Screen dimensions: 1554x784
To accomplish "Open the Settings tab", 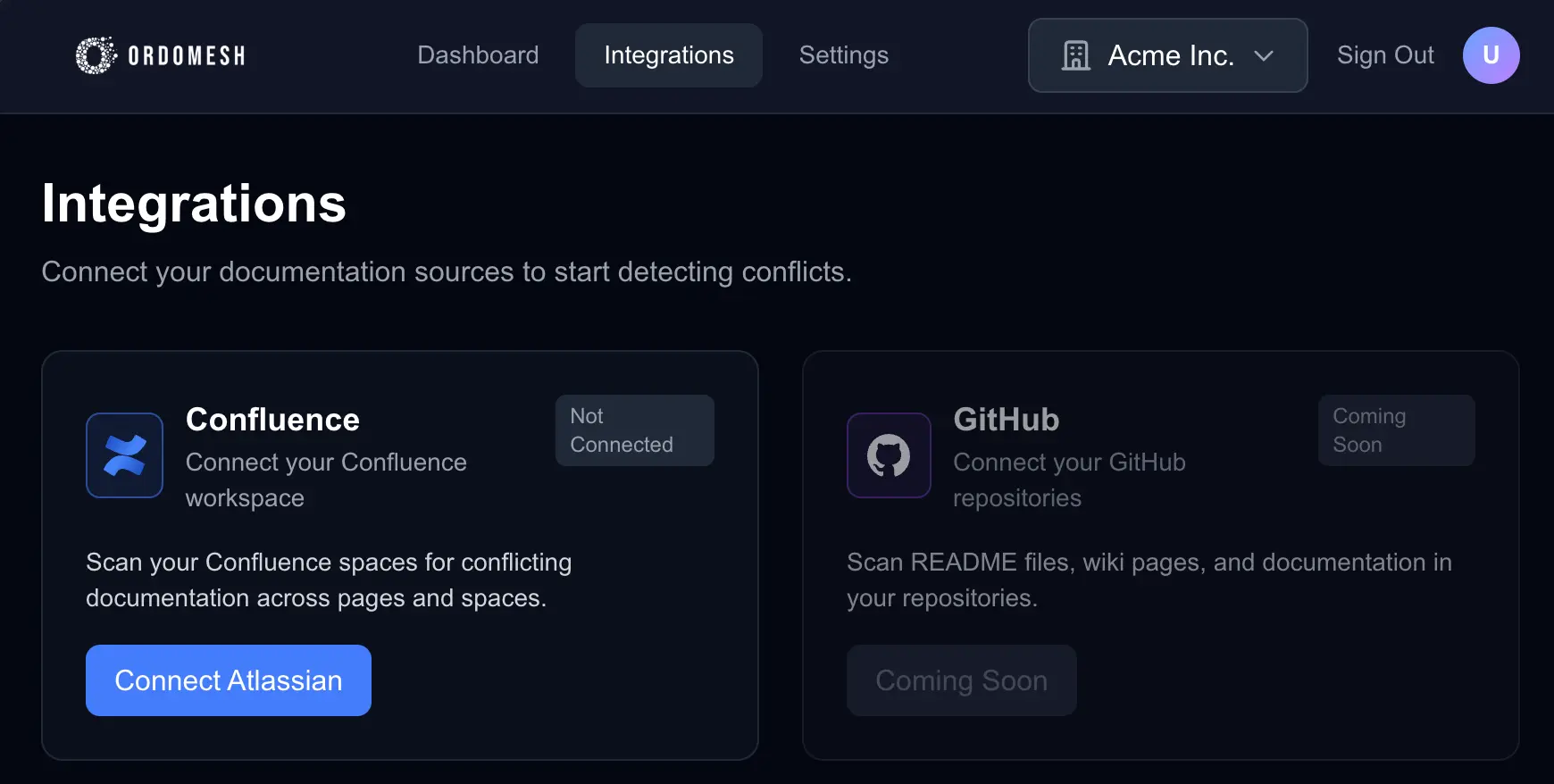I will click(843, 55).
